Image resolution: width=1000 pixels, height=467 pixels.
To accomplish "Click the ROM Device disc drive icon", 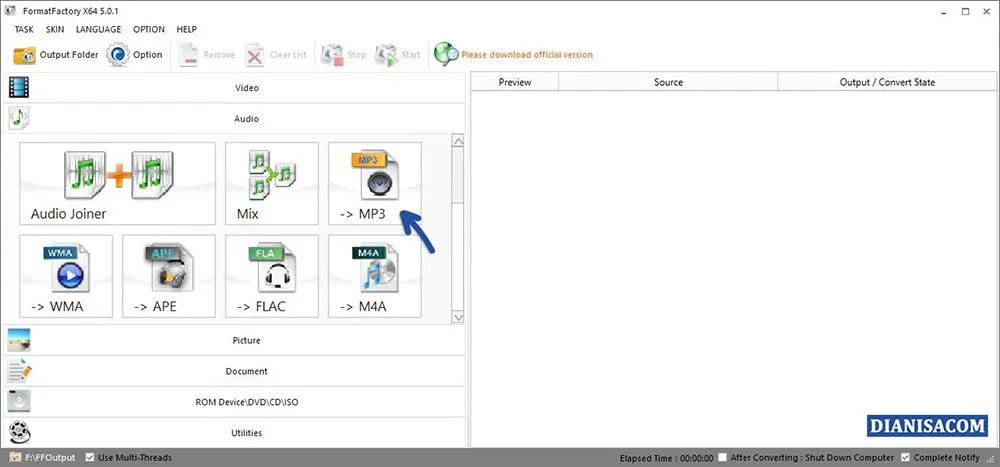I will coord(19,401).
